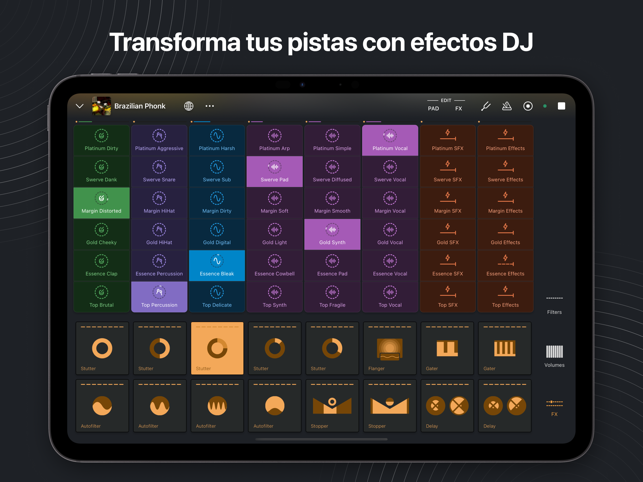643x482 pixels.
Task: Trigger the Platinum Harsh pad
Action: [217, 140]
